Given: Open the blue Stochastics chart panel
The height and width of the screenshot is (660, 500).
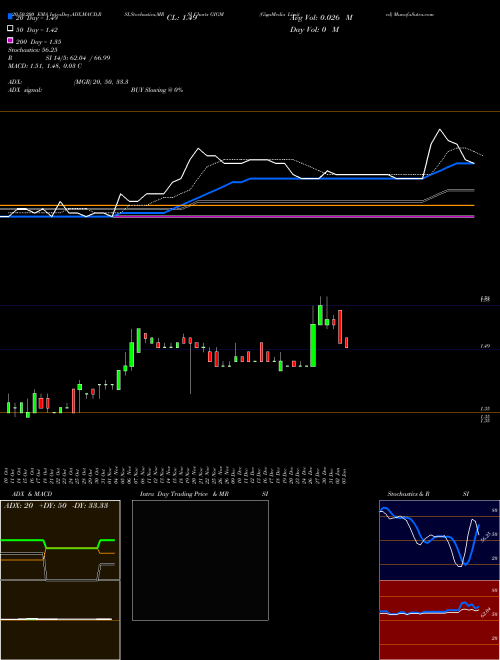Looking at the screenshot, I should pos(439,540).
